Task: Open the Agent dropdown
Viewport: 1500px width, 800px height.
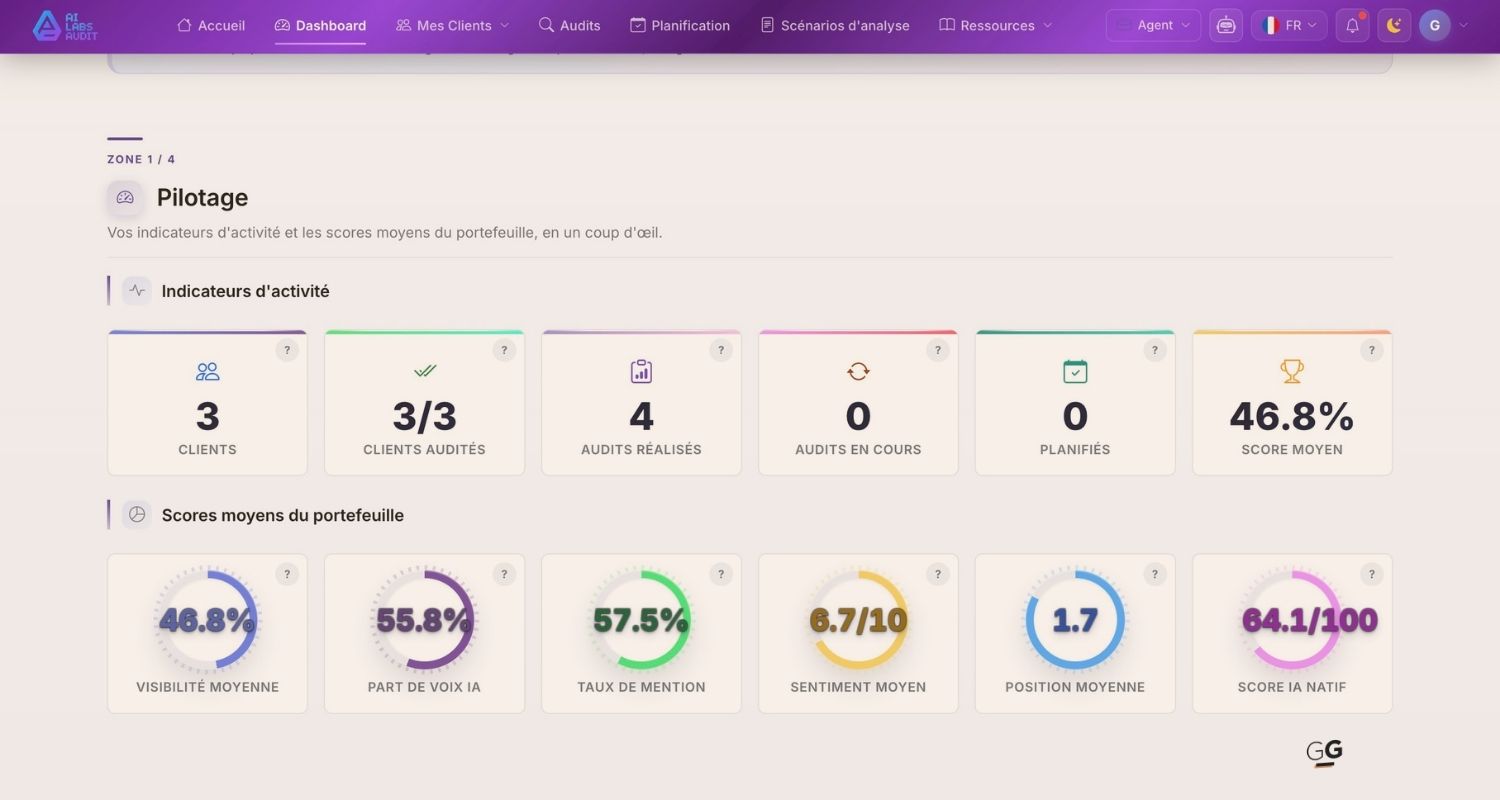Action: (1153, 25)
